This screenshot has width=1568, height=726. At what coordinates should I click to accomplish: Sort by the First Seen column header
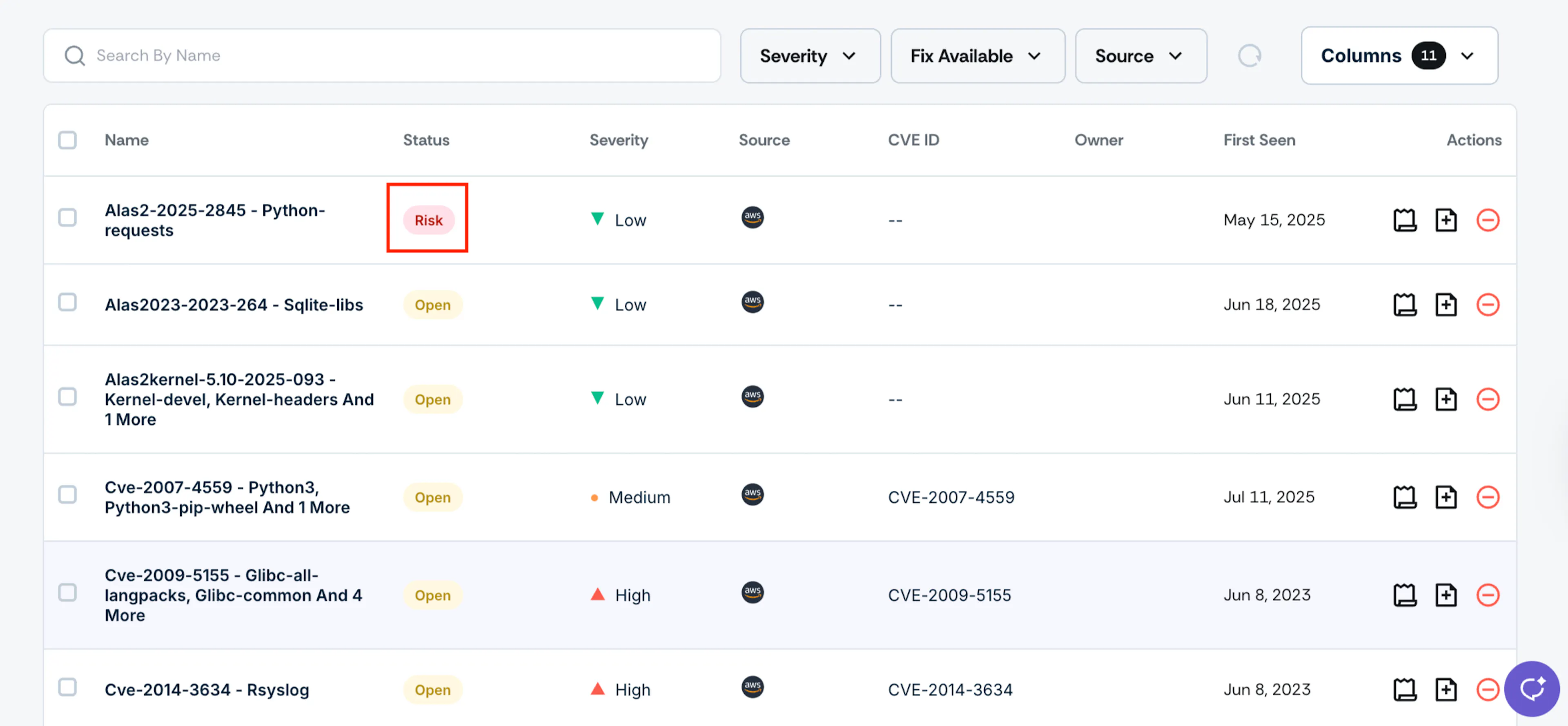[1259, 140]
